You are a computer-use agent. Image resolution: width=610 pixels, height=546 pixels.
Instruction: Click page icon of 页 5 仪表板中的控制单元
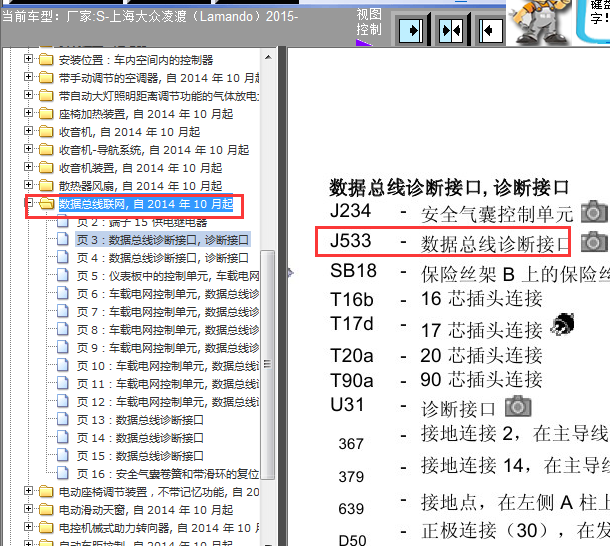point(63,275)
